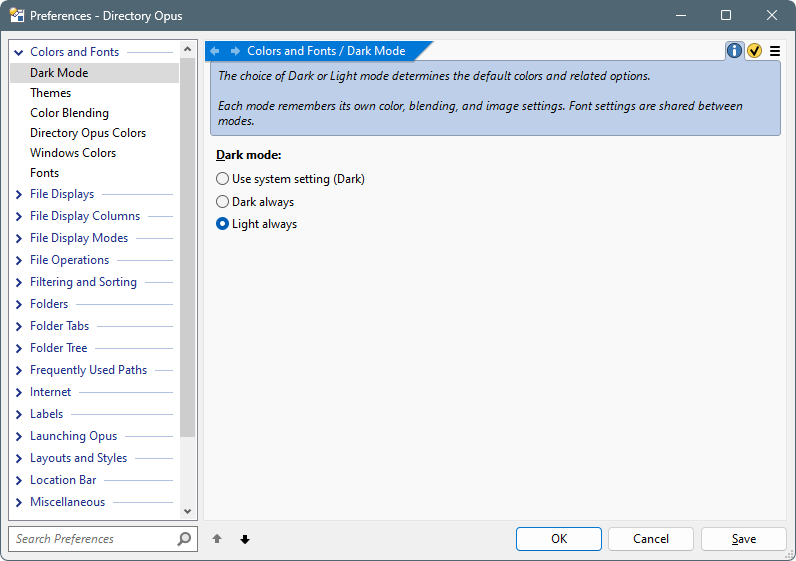The height and width of the screenshot is (561, 796).
Task: Open the hamburger menu in the header
Action: 774,51
